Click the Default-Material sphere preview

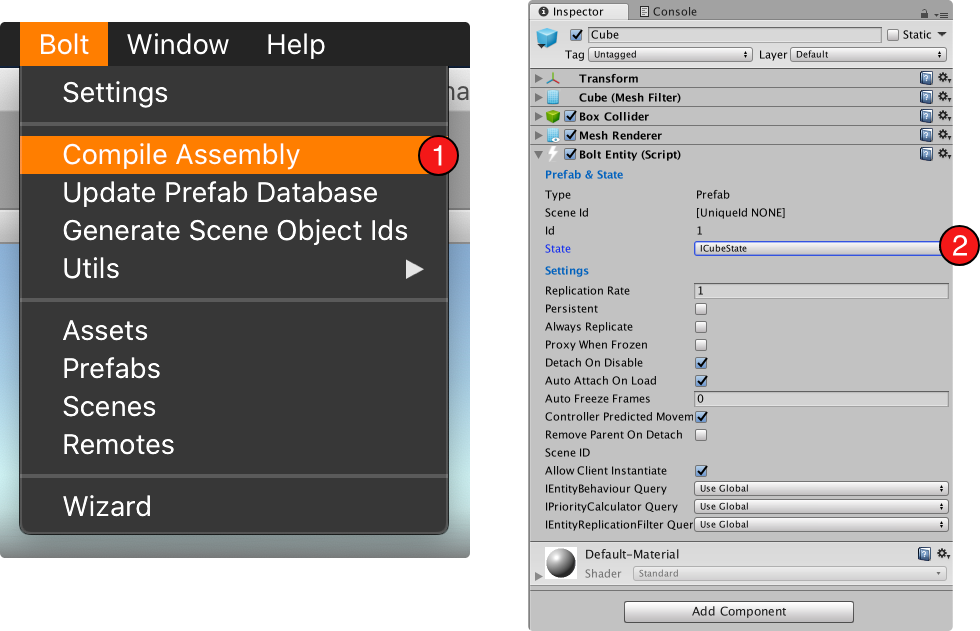(561, 563)
